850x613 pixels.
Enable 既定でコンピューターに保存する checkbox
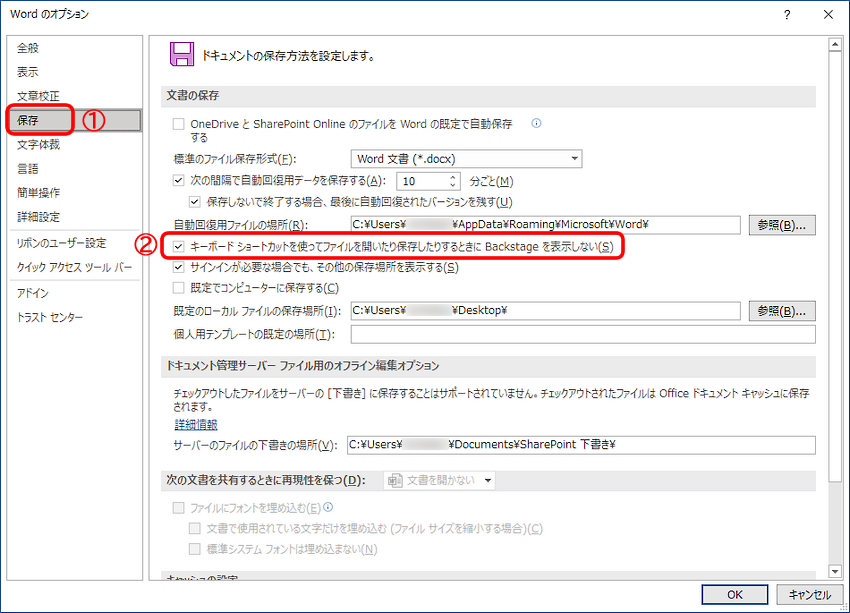180,288
